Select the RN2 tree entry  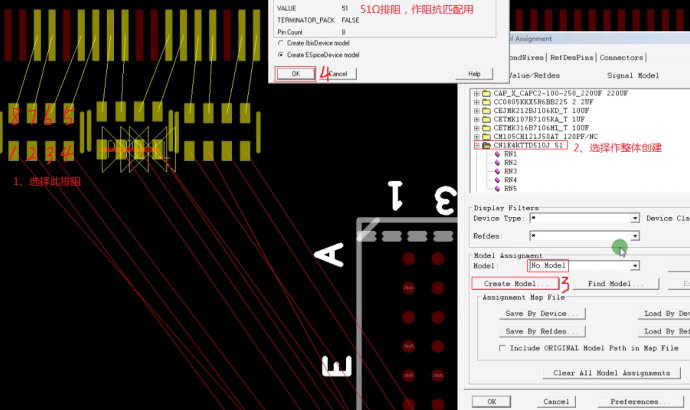(510, 162)
